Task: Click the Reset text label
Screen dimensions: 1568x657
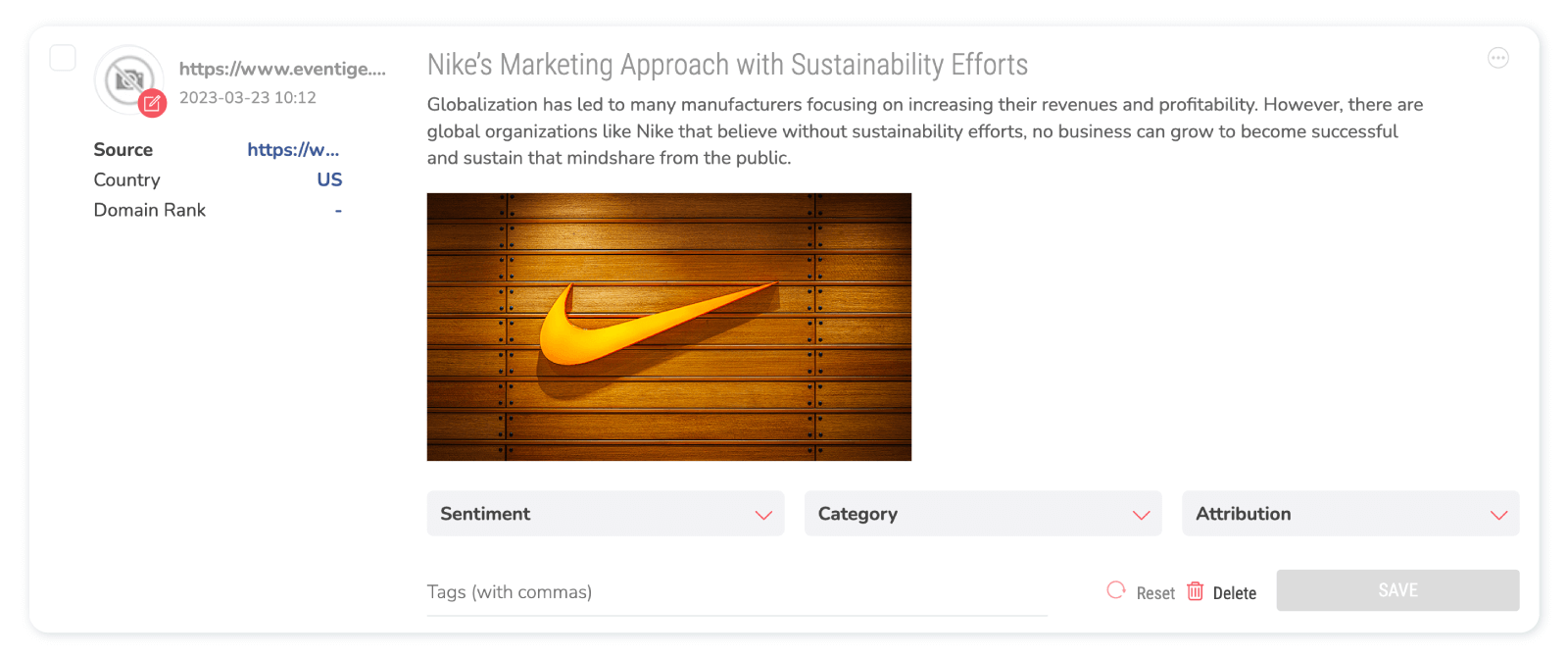Action: tap(1155, 593)
